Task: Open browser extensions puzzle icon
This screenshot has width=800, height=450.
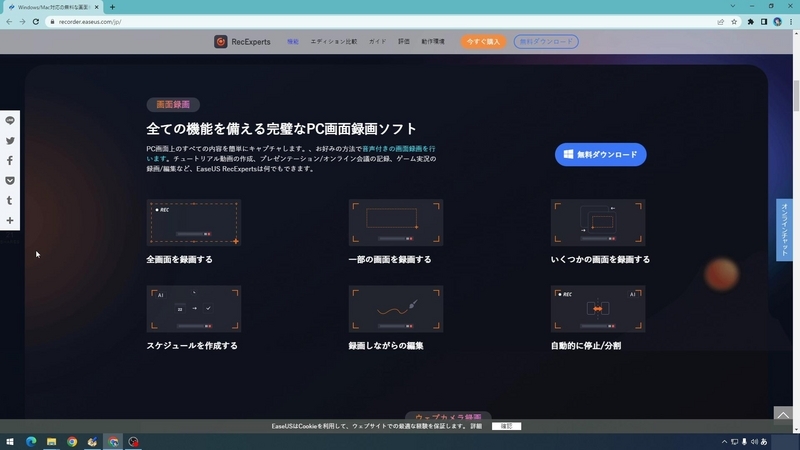Action: point(751,22)
